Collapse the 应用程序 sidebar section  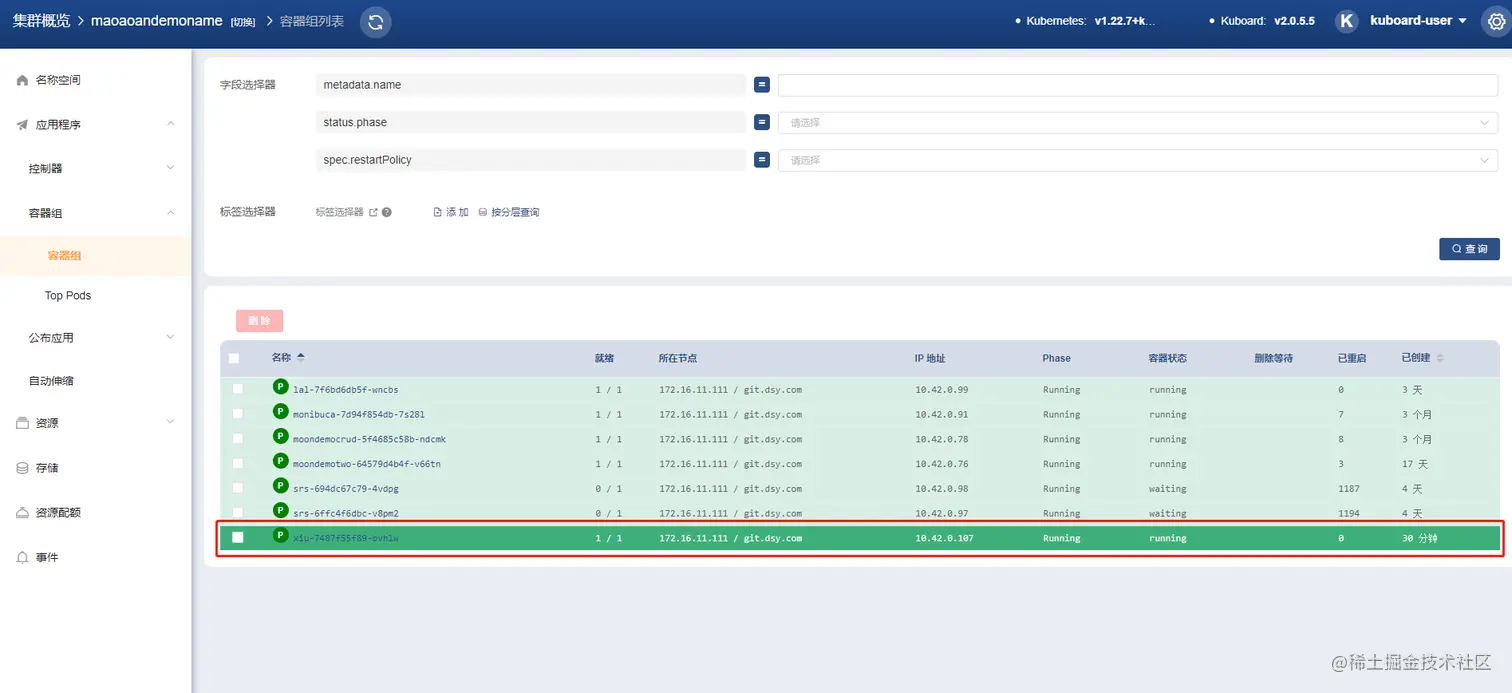pos(170,124)
